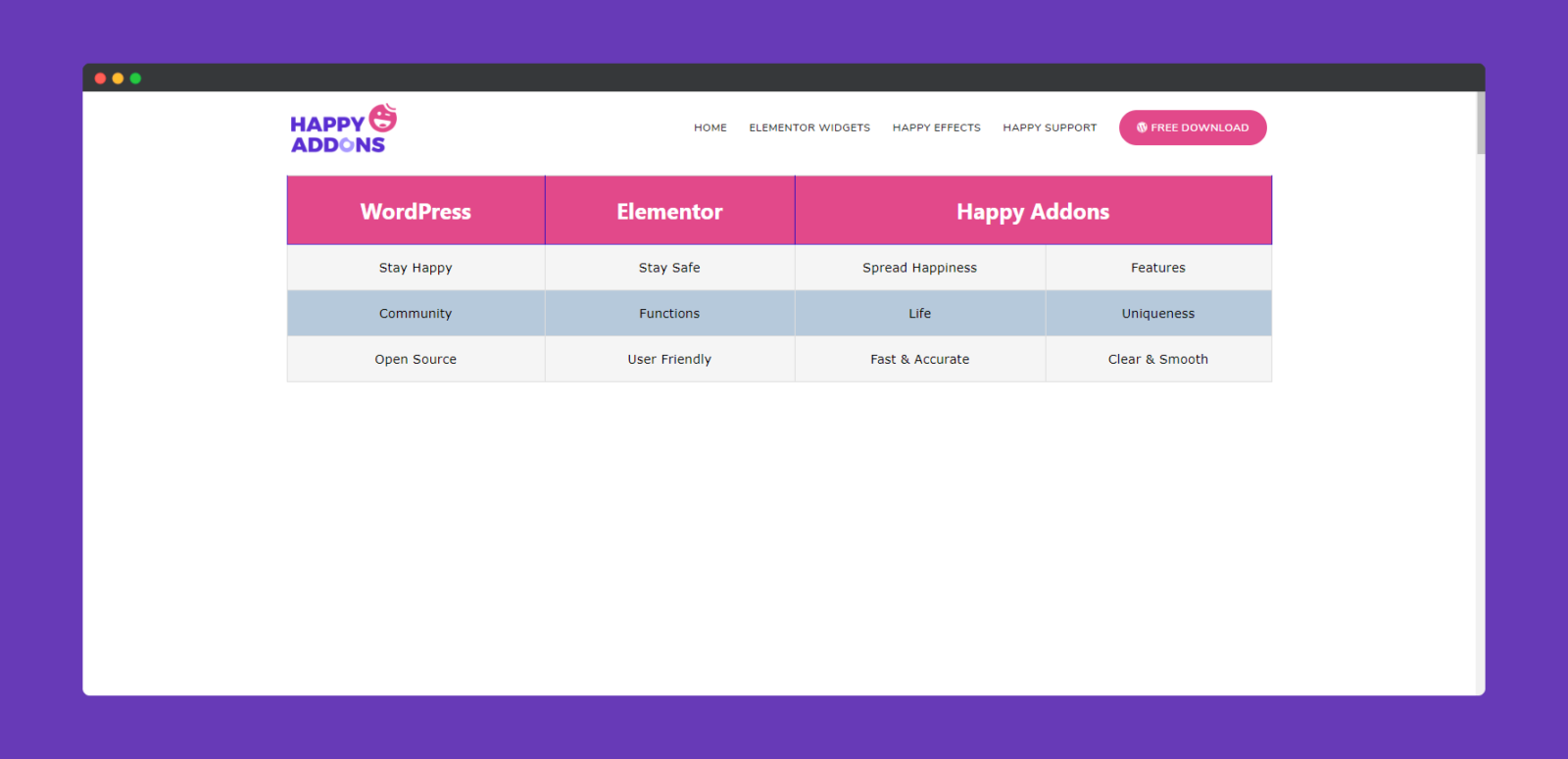Select the Elementor table header

pyautogui.click(x=669, y=211)
